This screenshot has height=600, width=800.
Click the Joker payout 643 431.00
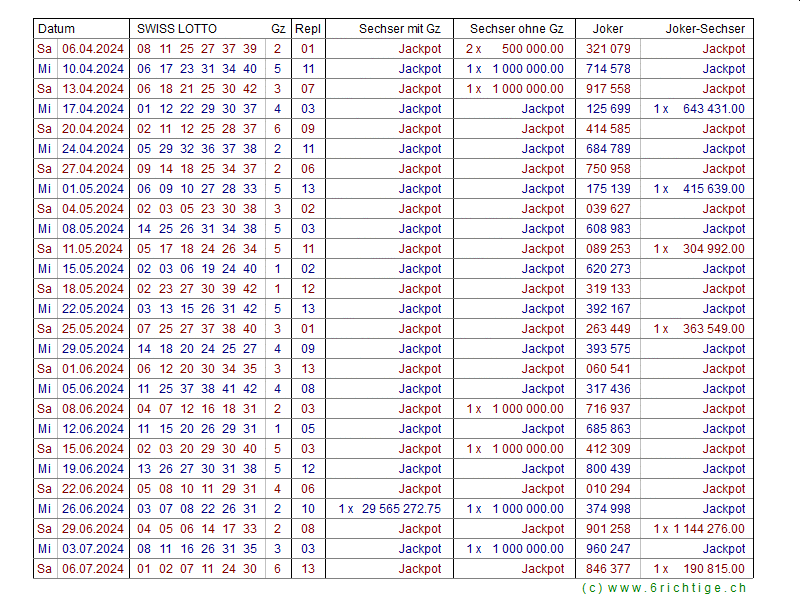coord(713,109)
